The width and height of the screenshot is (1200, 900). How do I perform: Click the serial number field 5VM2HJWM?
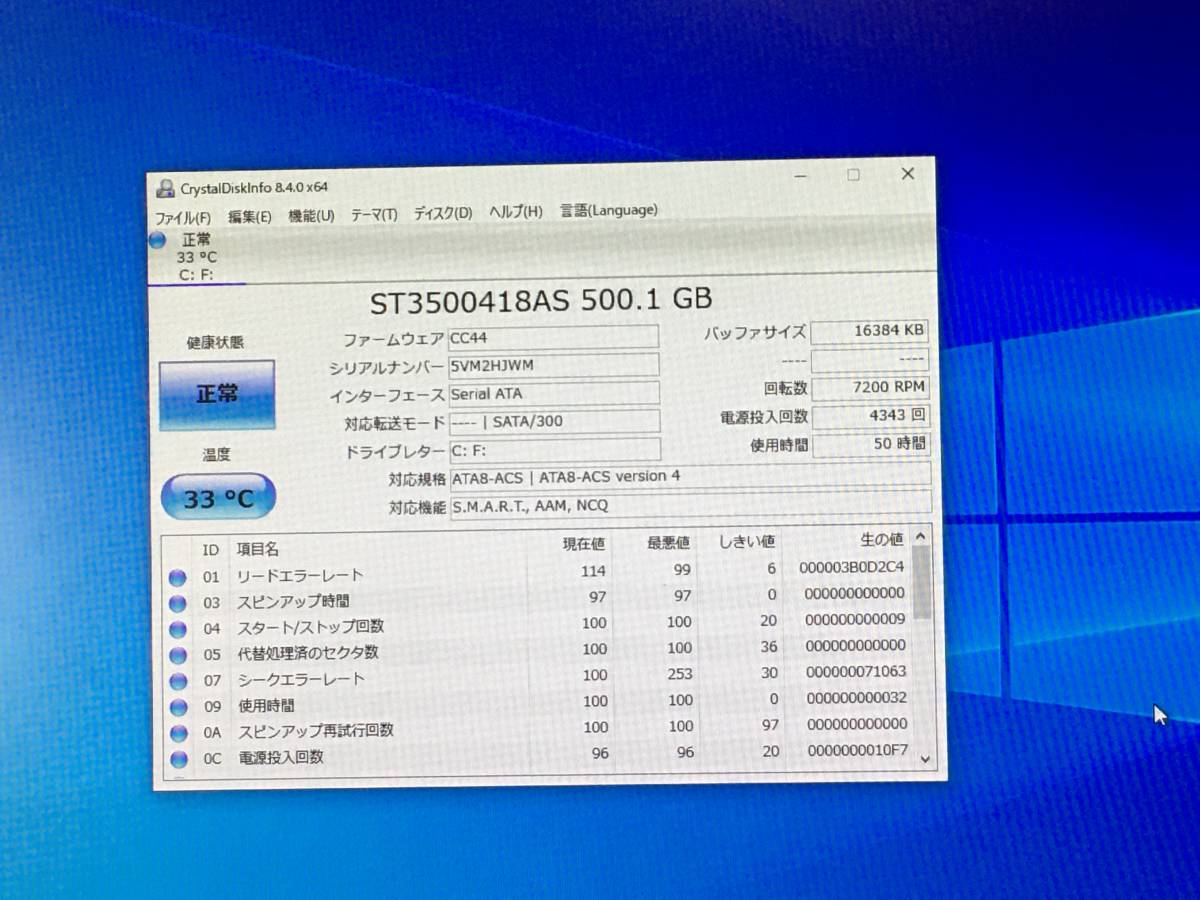point(554,365)
